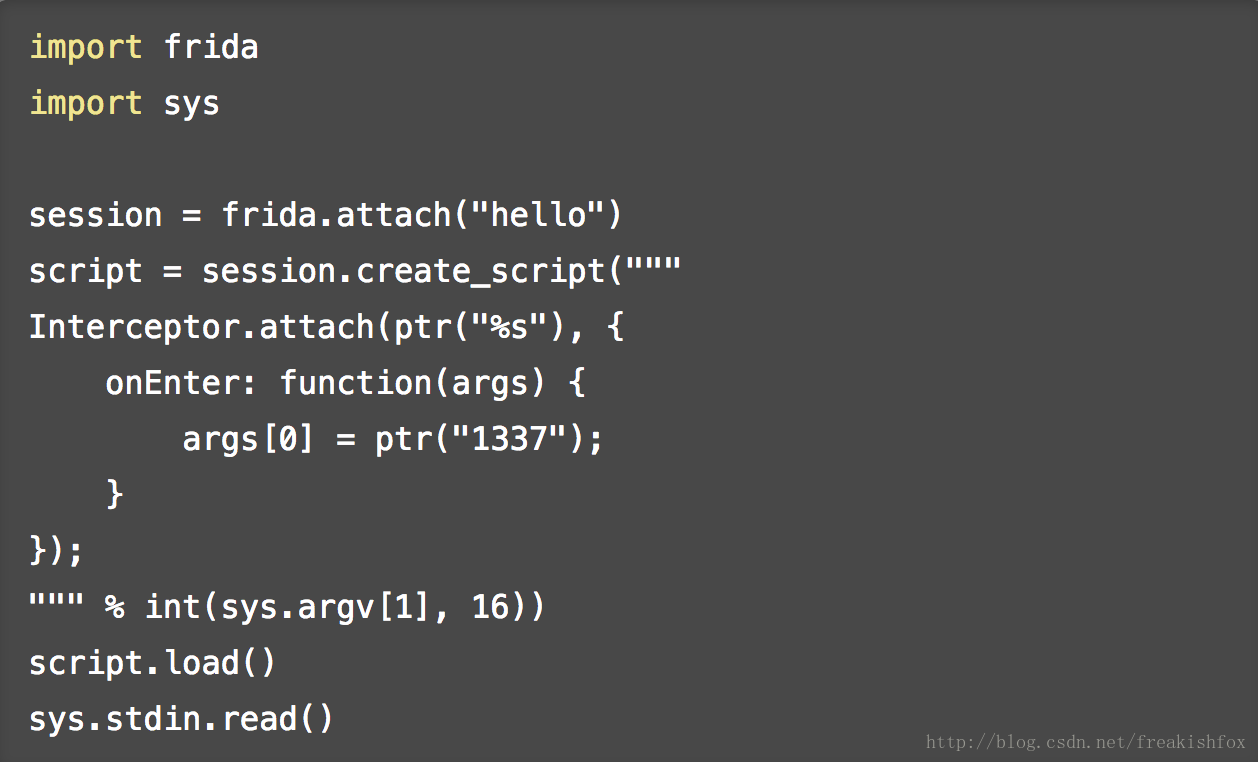Click 'frida.attach' function call
The image size is (1258, 762).
[336, 215]
